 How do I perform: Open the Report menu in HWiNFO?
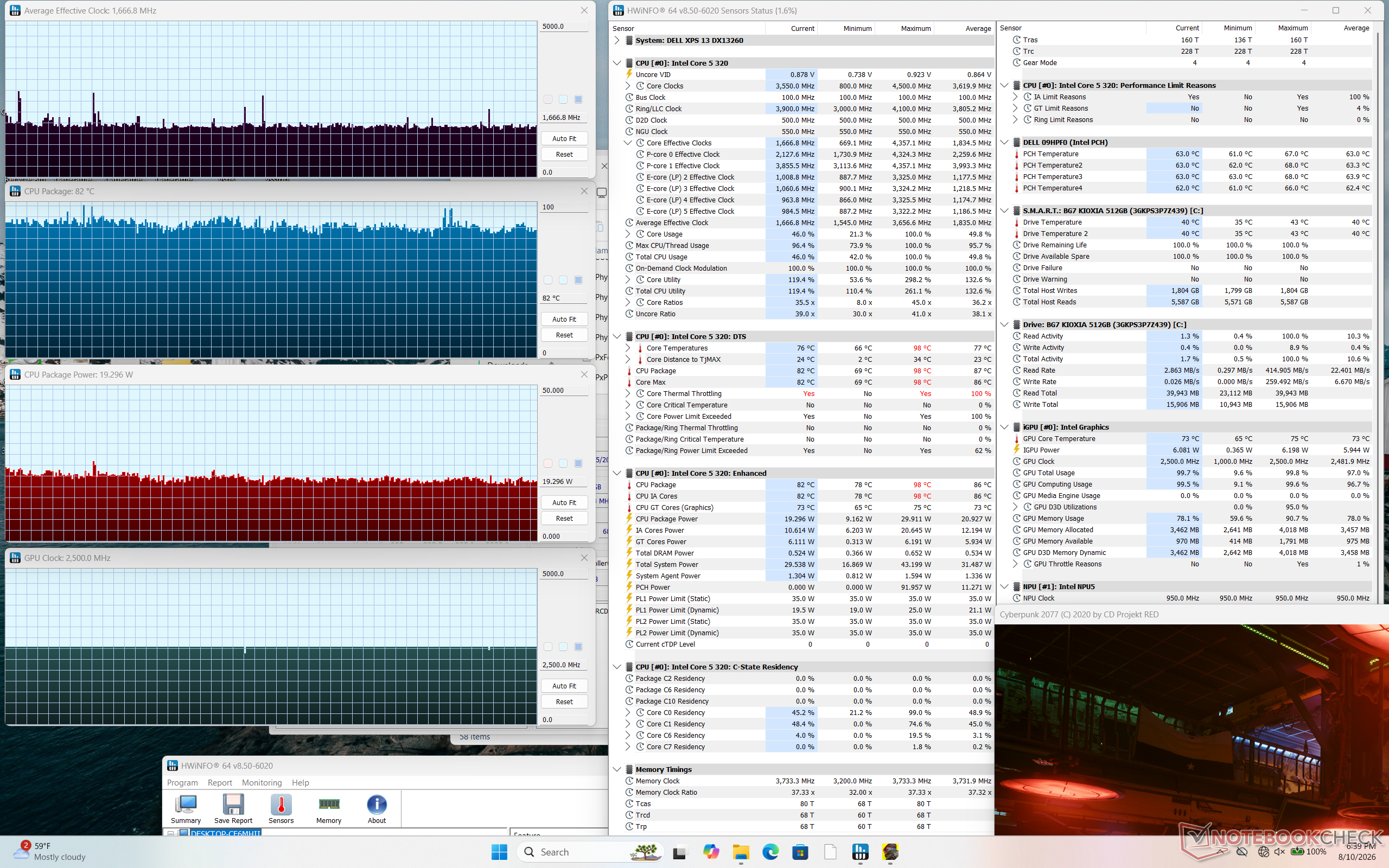click(220, 782)
